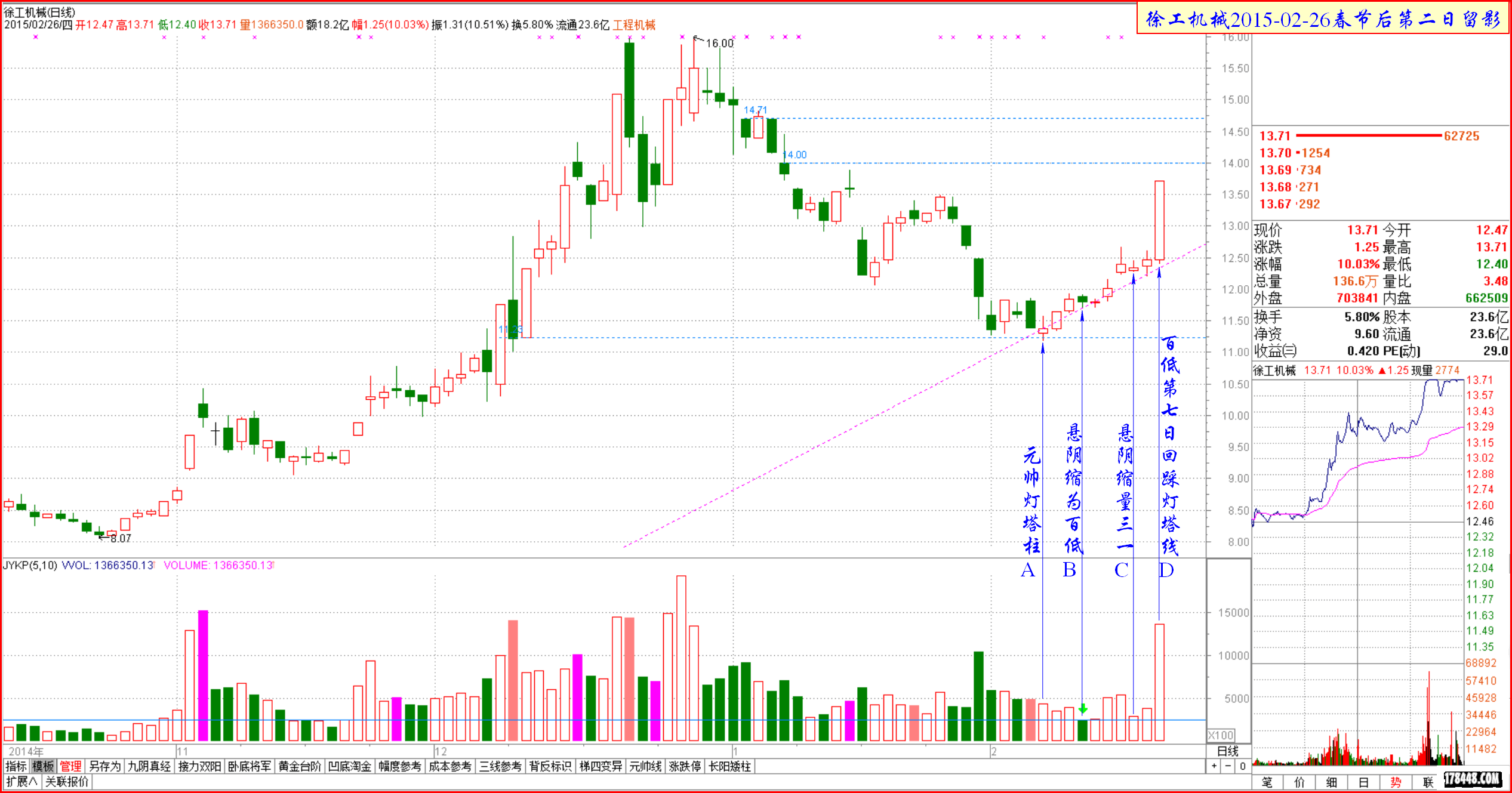
Task: Click the 内盘 662509 value
Action: (1486, 298)
